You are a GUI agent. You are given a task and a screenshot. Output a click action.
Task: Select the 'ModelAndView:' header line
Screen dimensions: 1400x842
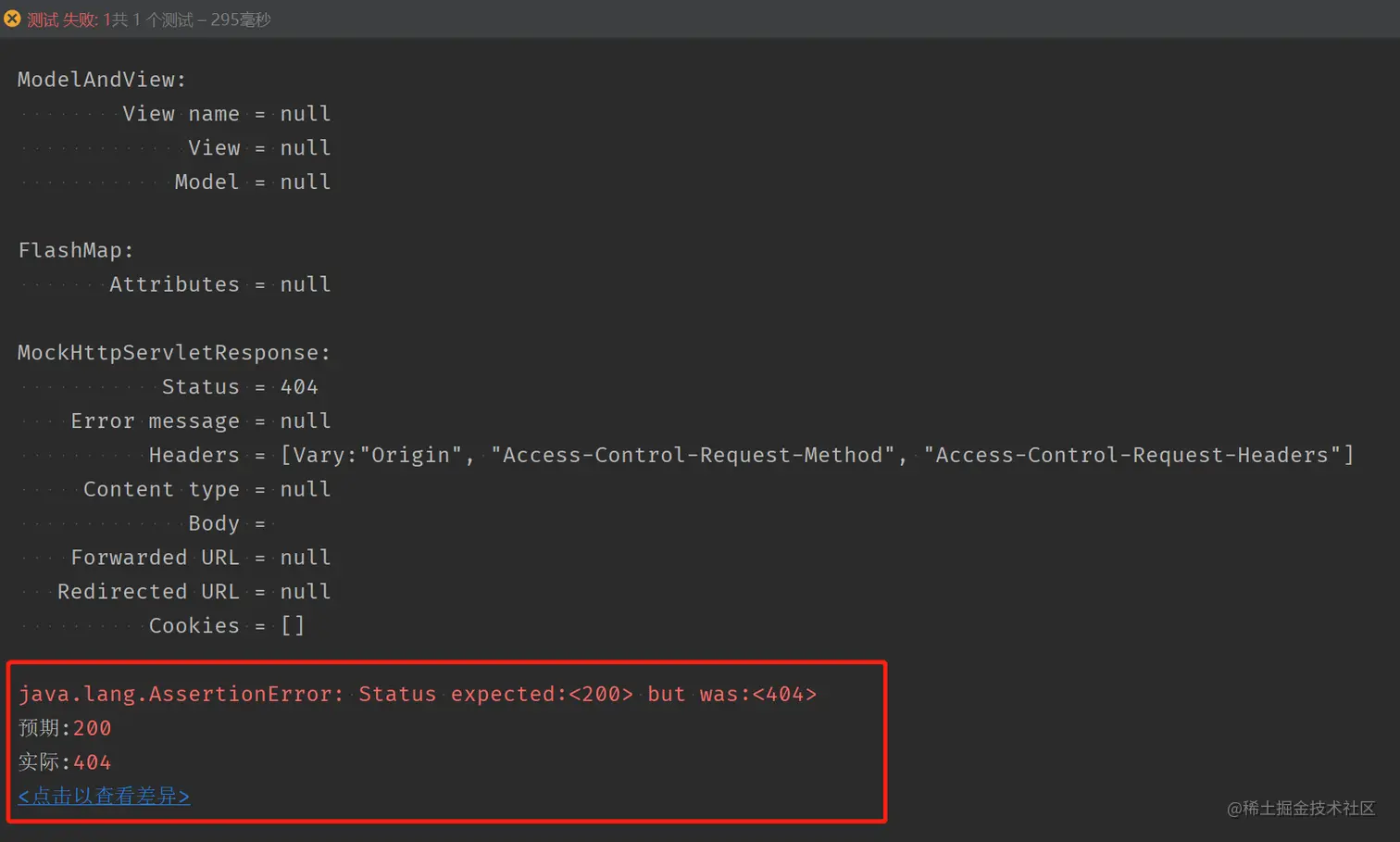[102, 80]
